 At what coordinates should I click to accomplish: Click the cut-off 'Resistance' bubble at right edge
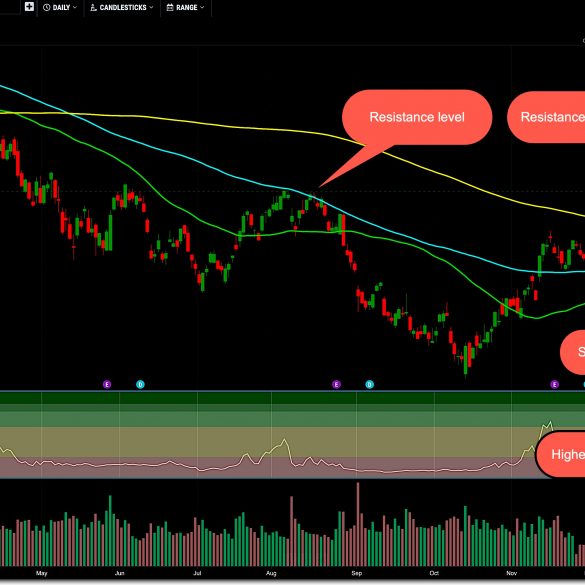(546, 117)
